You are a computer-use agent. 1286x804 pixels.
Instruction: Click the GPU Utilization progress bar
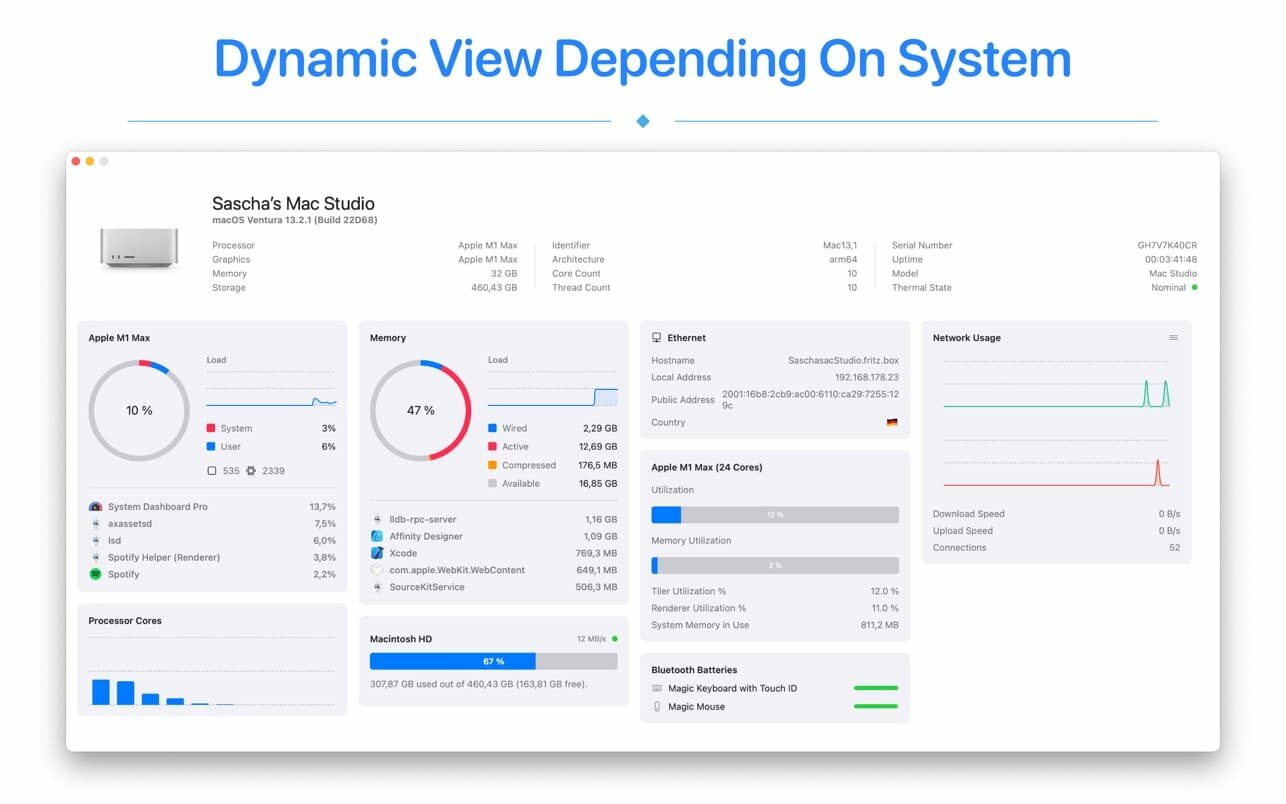[x=774, y=515]
